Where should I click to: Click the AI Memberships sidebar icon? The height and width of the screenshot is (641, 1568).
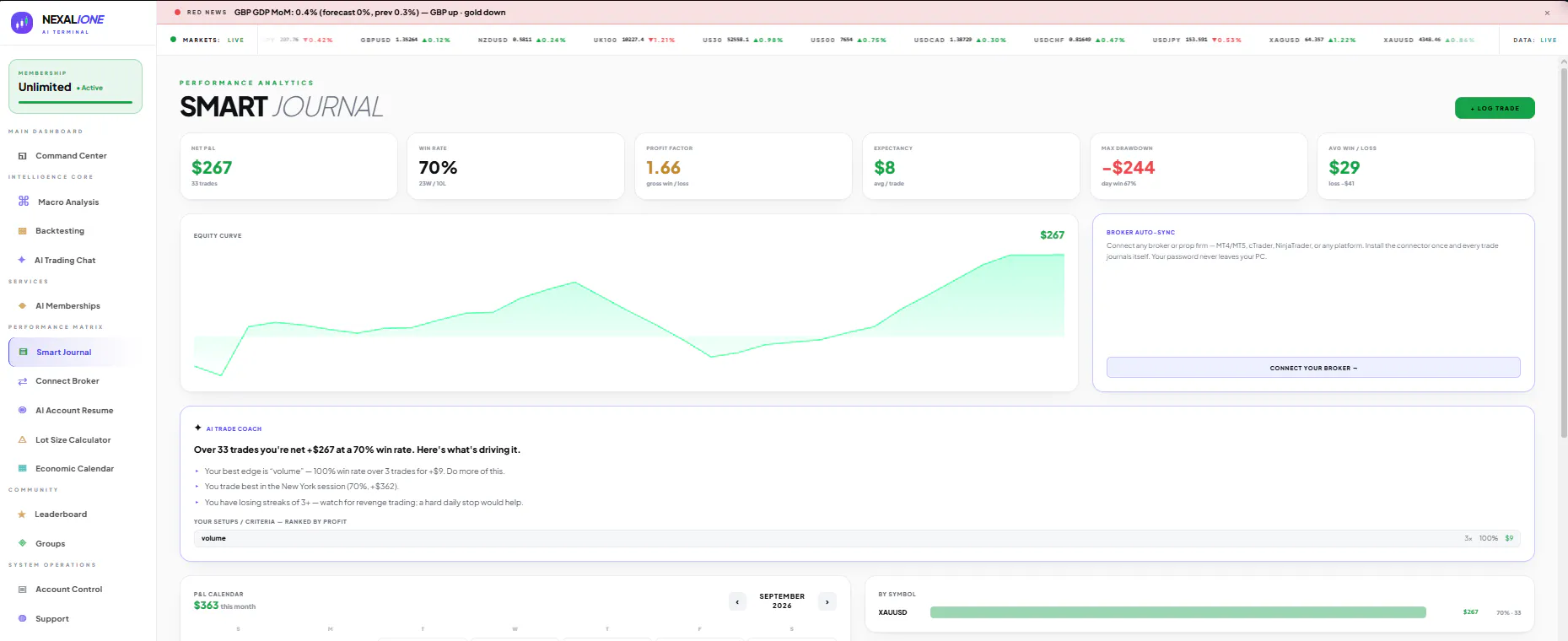[23, 306]
